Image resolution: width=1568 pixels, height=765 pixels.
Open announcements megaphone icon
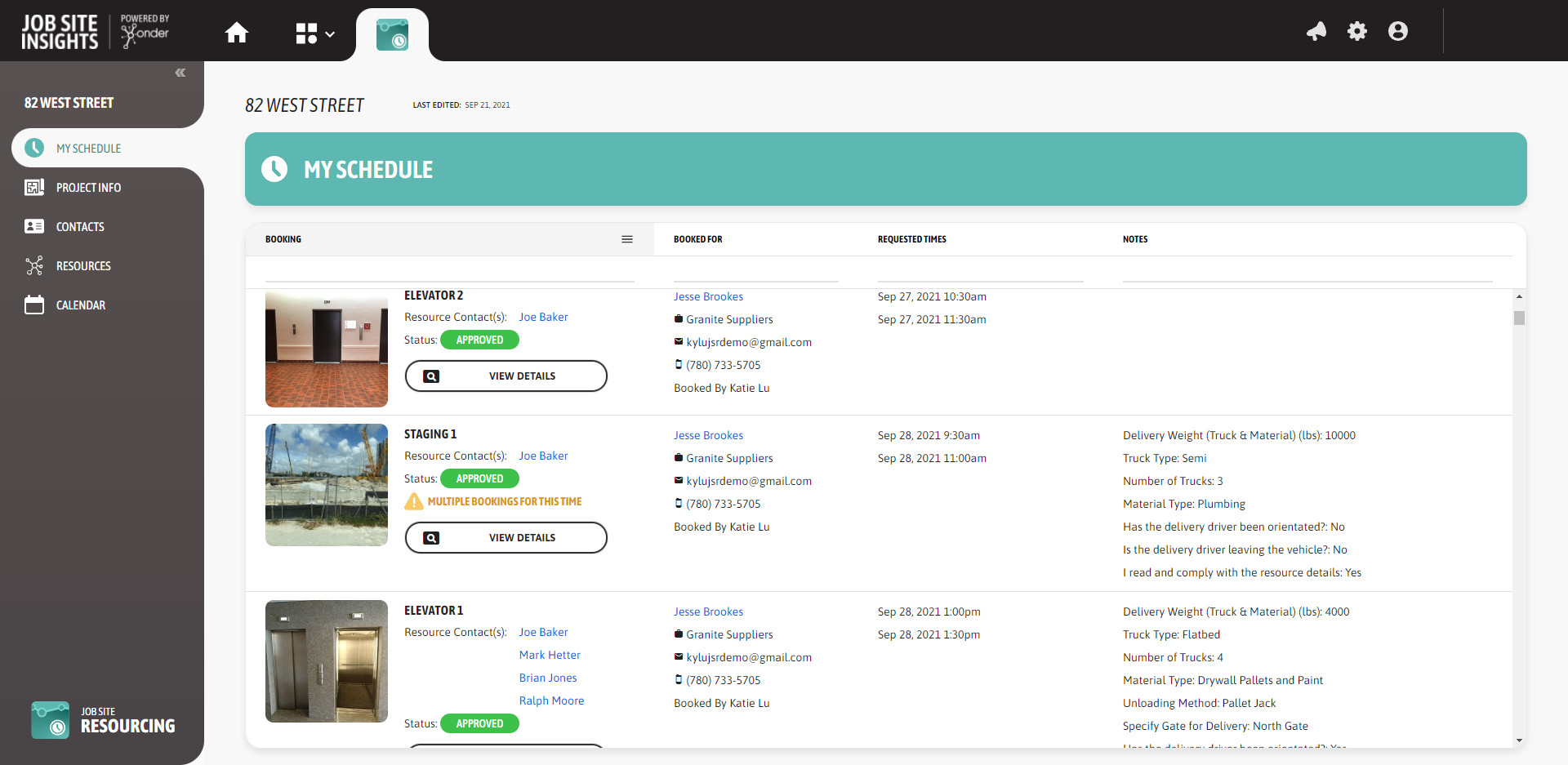pyautogui.click(x=1316, y=32)
